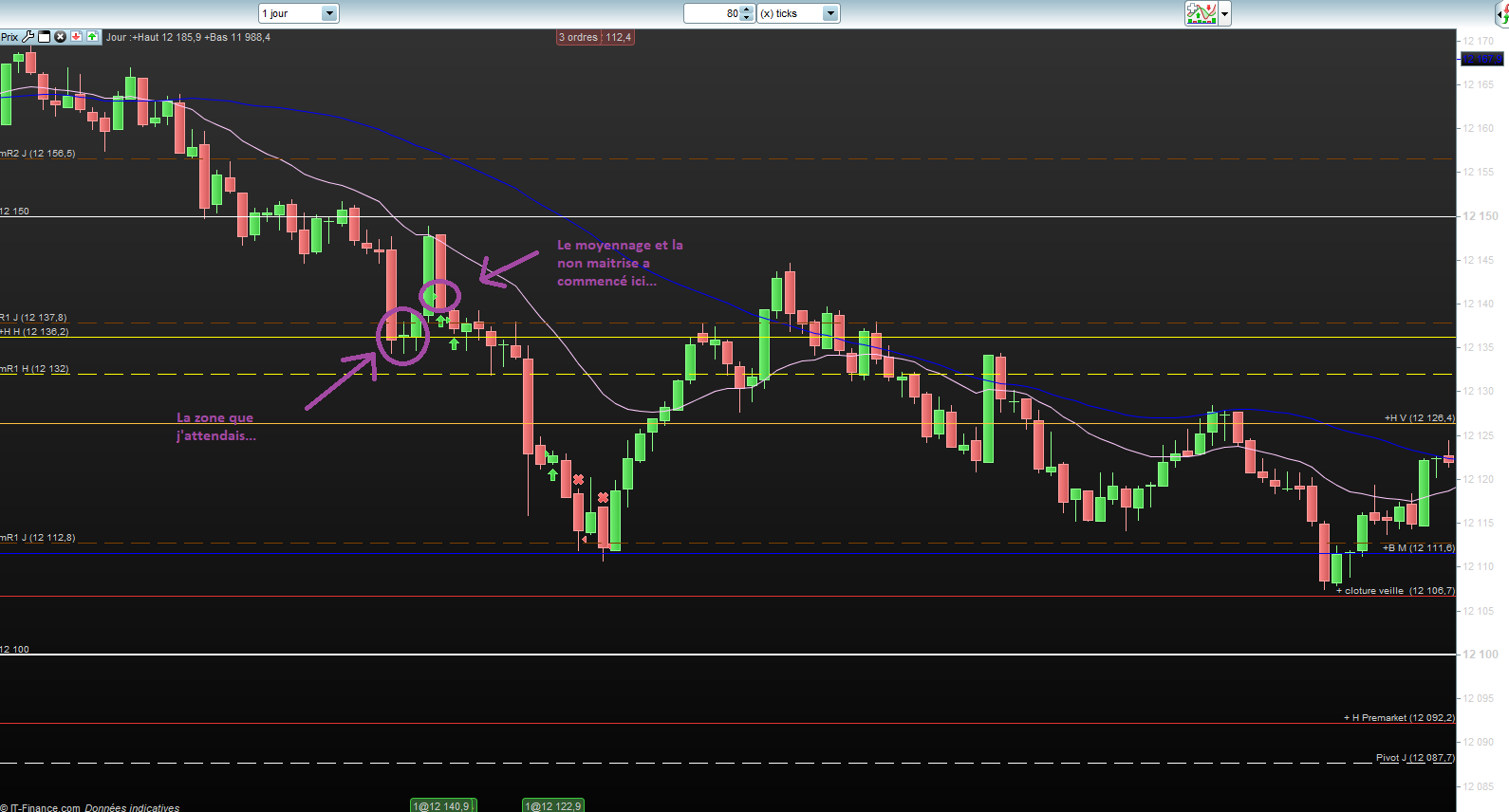Click the '112,4' orders value badge
Screen dimensions: 1509x812
pyautogui.click(x=618, y=37)
